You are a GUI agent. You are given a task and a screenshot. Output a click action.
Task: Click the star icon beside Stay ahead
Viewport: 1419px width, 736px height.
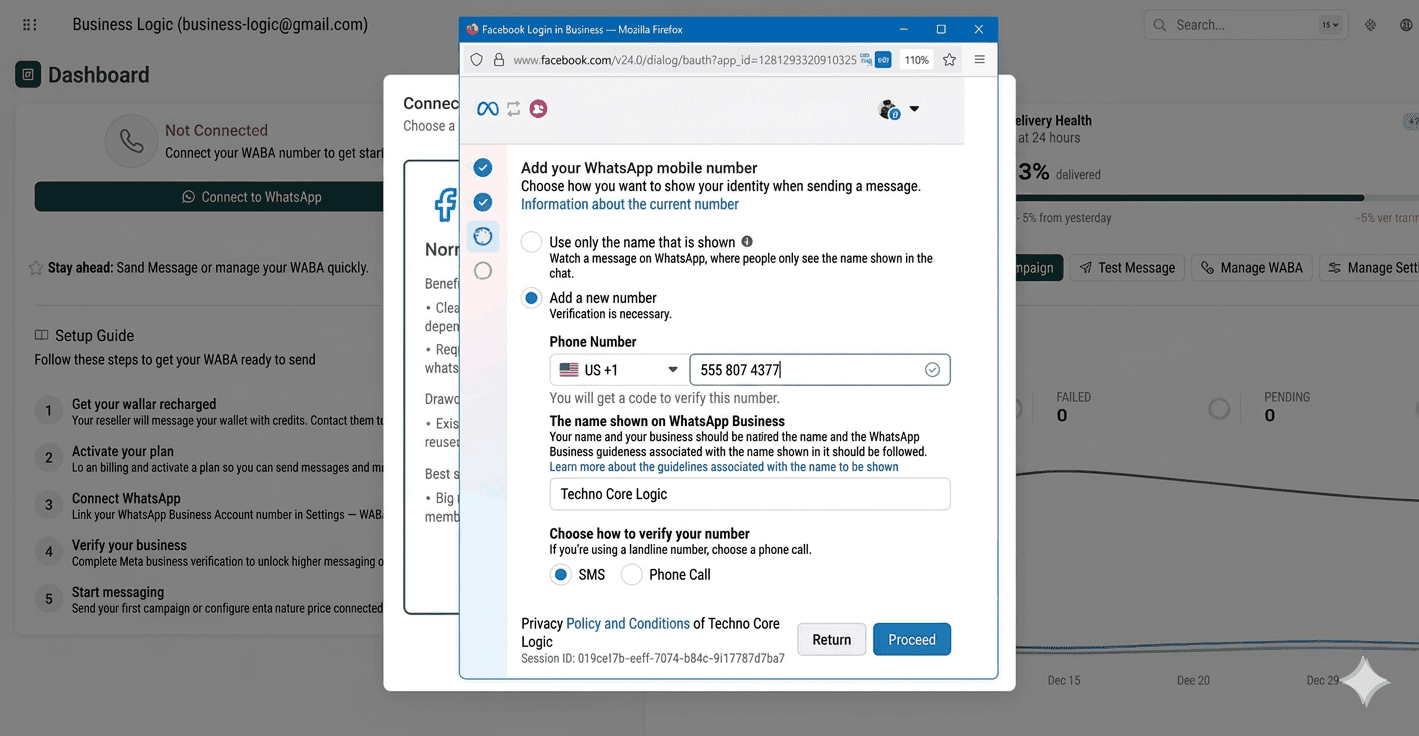pos(36,268)
